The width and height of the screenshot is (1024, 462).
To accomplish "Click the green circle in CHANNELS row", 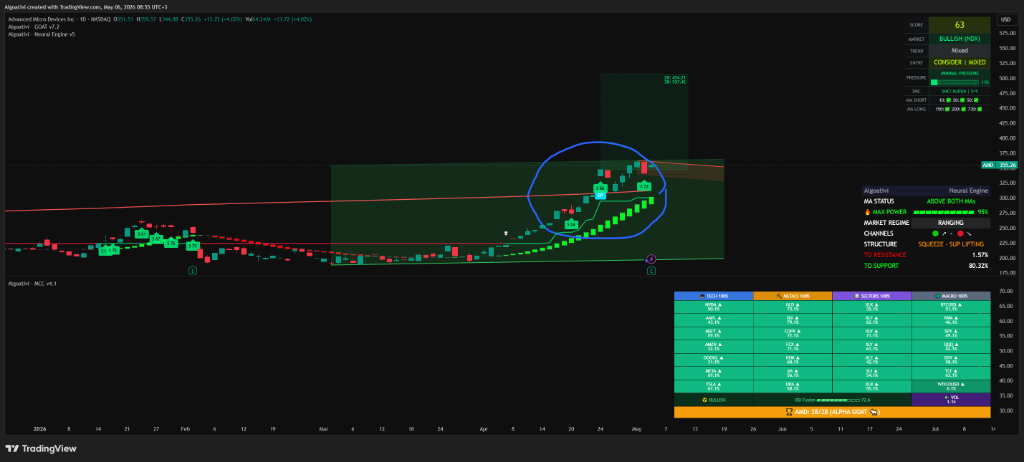I will coord(935,233).
